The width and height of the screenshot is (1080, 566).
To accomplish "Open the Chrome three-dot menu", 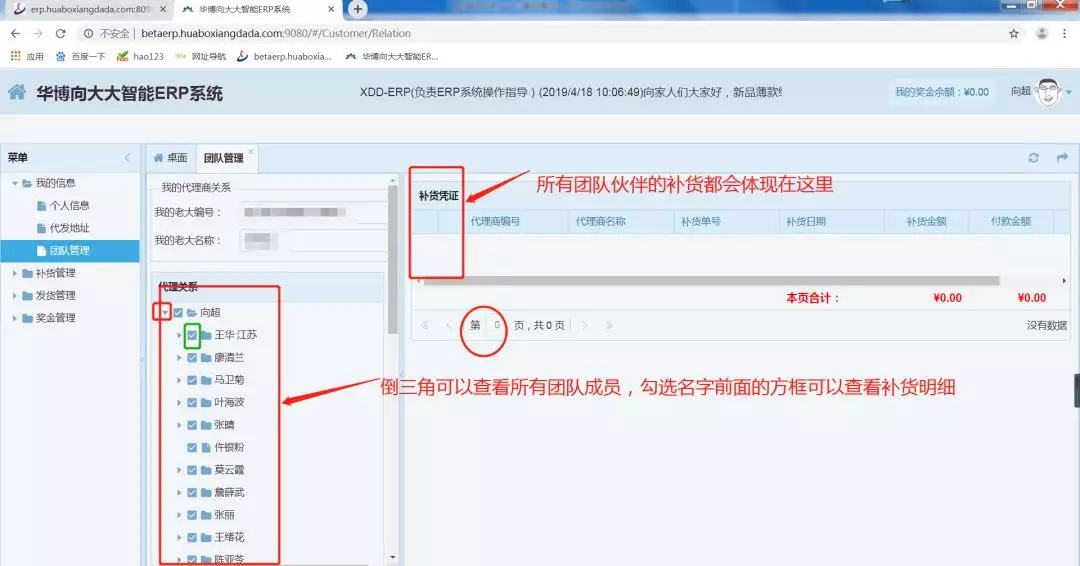I will pyautogui.click(x=1065, y=33).
